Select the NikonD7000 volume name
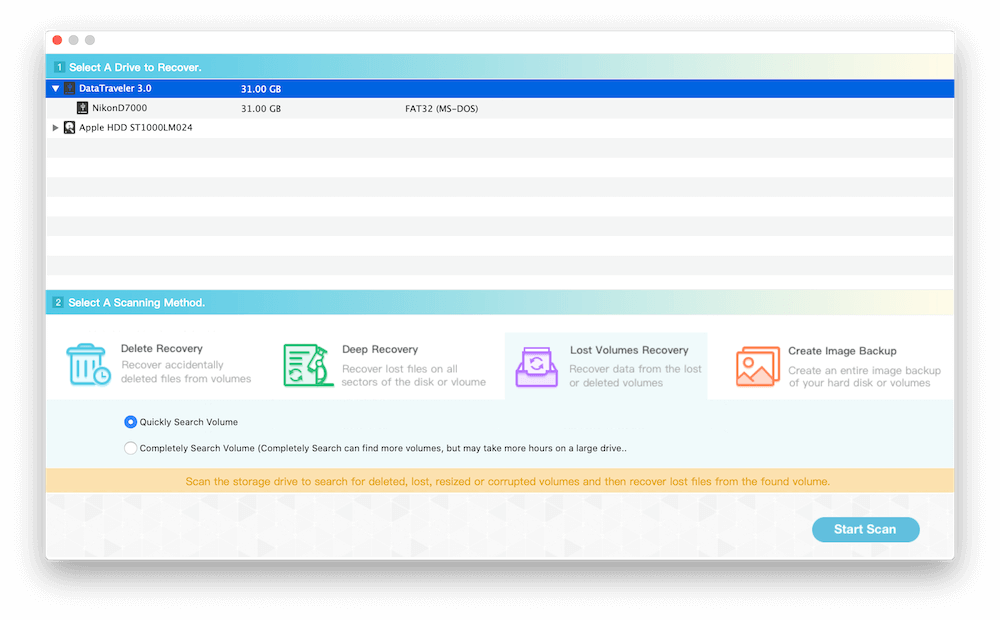The width and height of the screenshot is (1000, 620). point(119,108)
